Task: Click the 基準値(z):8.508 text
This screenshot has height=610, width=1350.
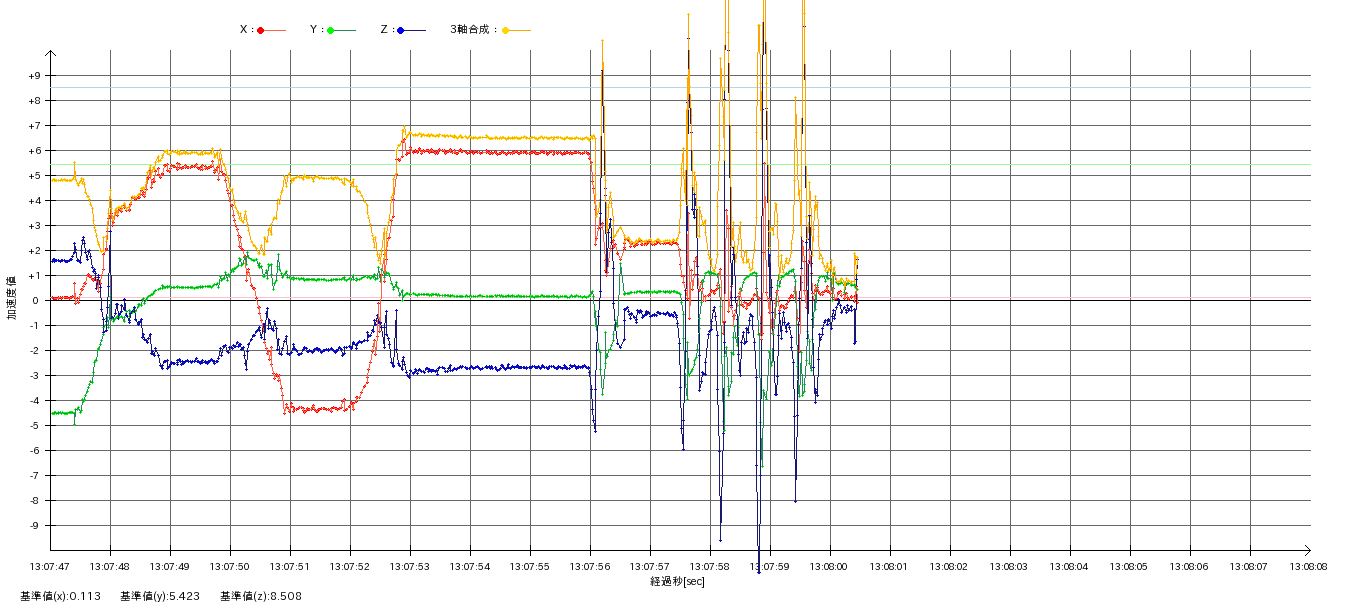Action: [261, 596]
